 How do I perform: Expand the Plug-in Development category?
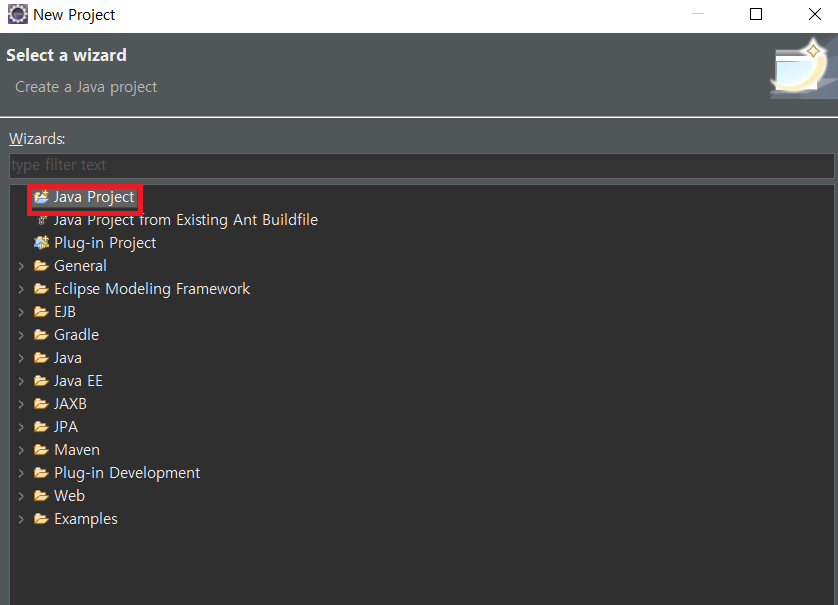point(21,473)
